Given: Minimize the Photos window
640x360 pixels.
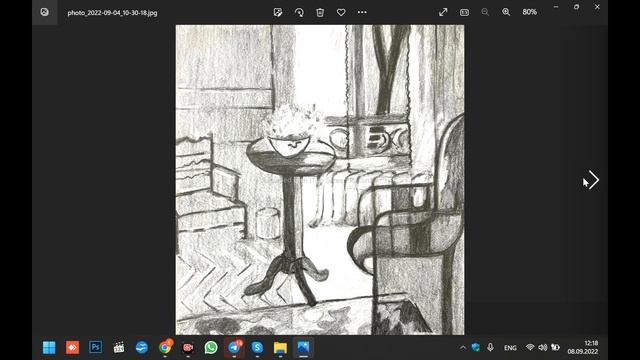Looking at the screenshot, I should coord(556,7).
